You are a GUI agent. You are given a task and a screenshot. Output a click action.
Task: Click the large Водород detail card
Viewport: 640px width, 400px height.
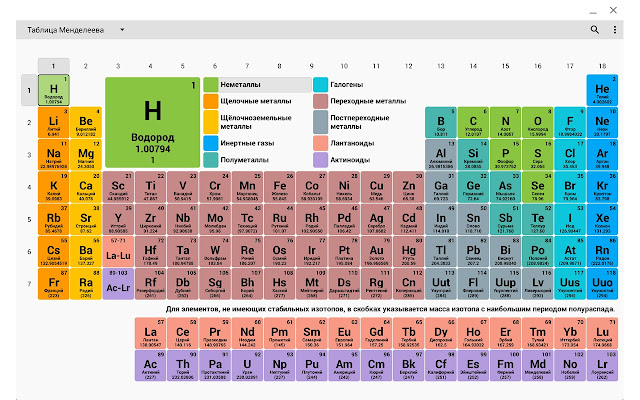153,122
